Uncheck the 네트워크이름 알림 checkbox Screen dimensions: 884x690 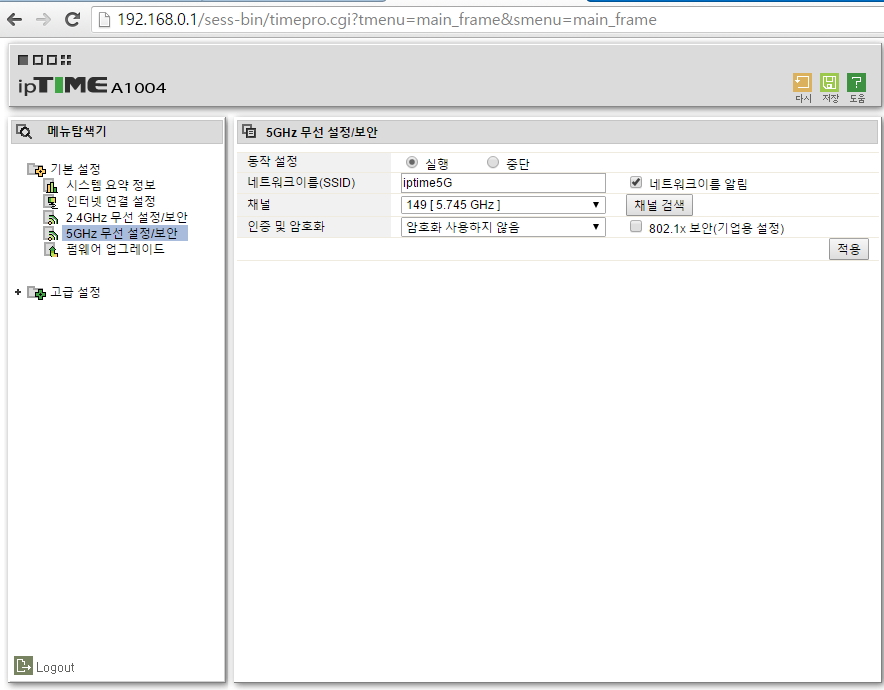[x=636, y=182]
